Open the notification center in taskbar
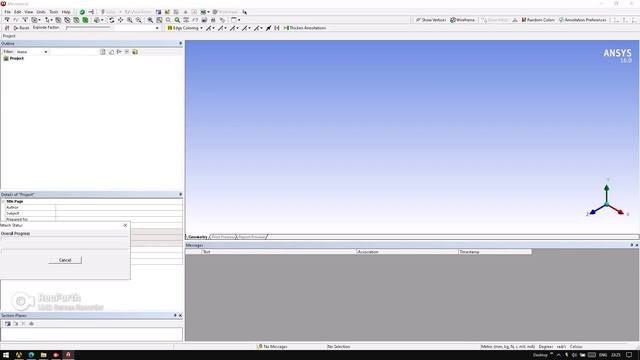 point(629,355)
